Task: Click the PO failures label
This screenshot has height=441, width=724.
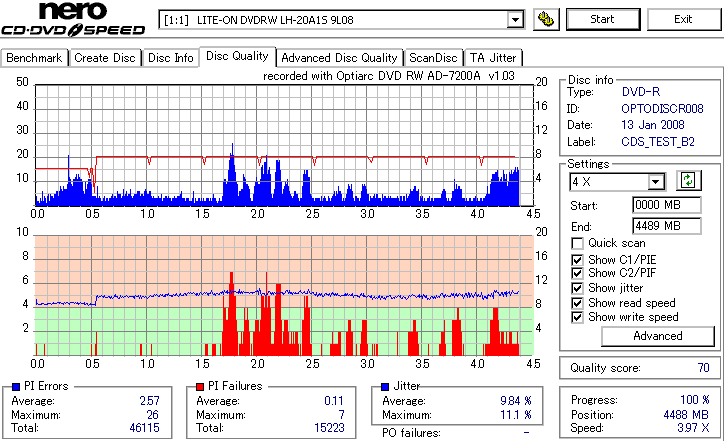Action: [x=411, y=433]
